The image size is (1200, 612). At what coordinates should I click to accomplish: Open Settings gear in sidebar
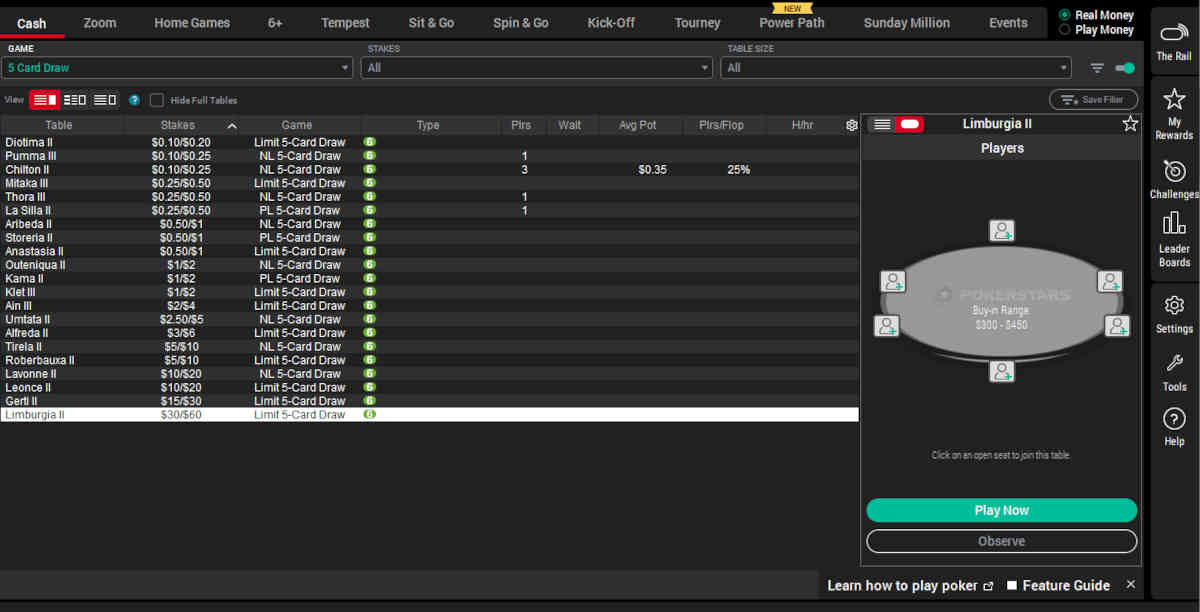pyautogui.click(x=1174, y=305)
